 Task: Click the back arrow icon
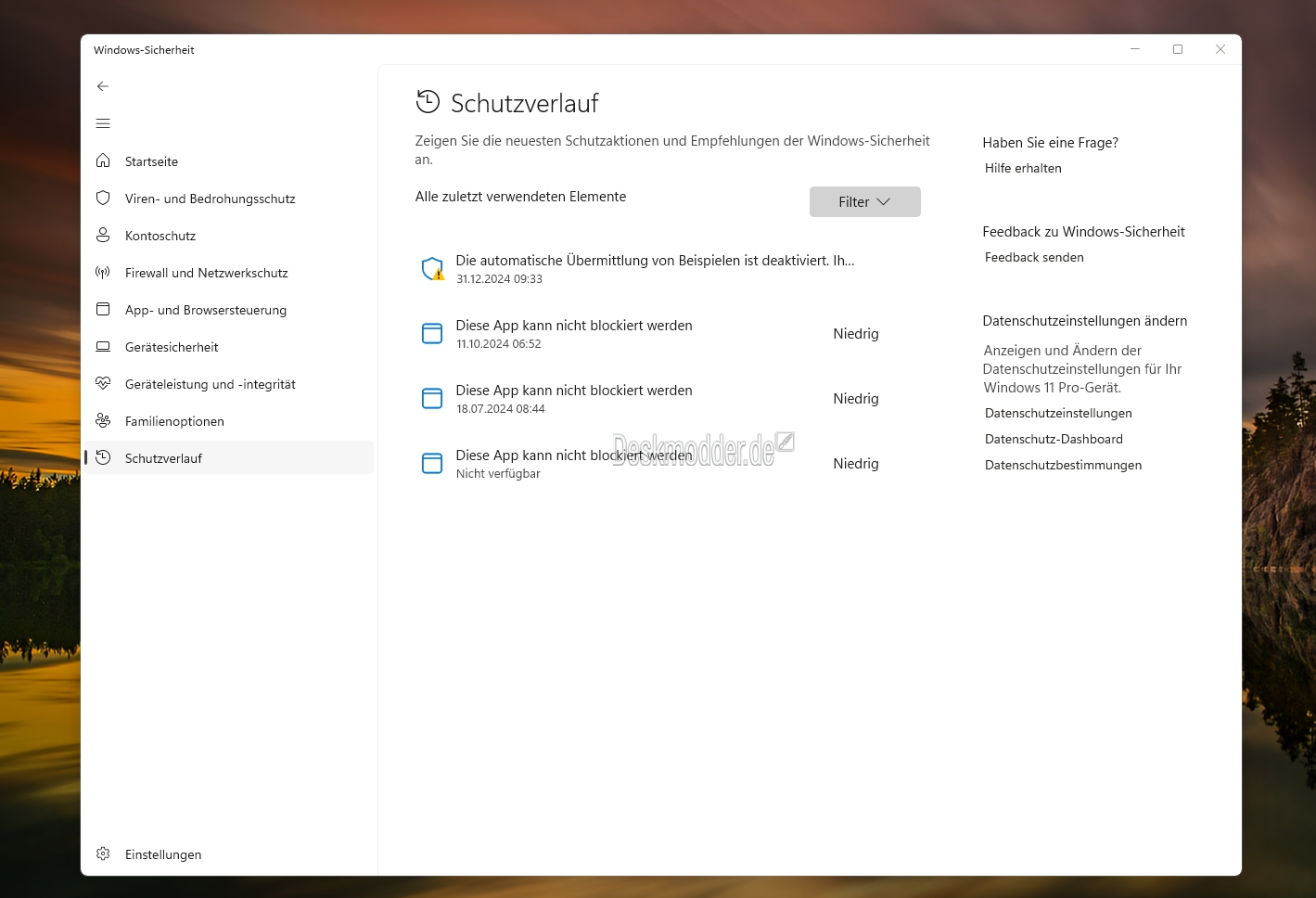coord(103,86)
